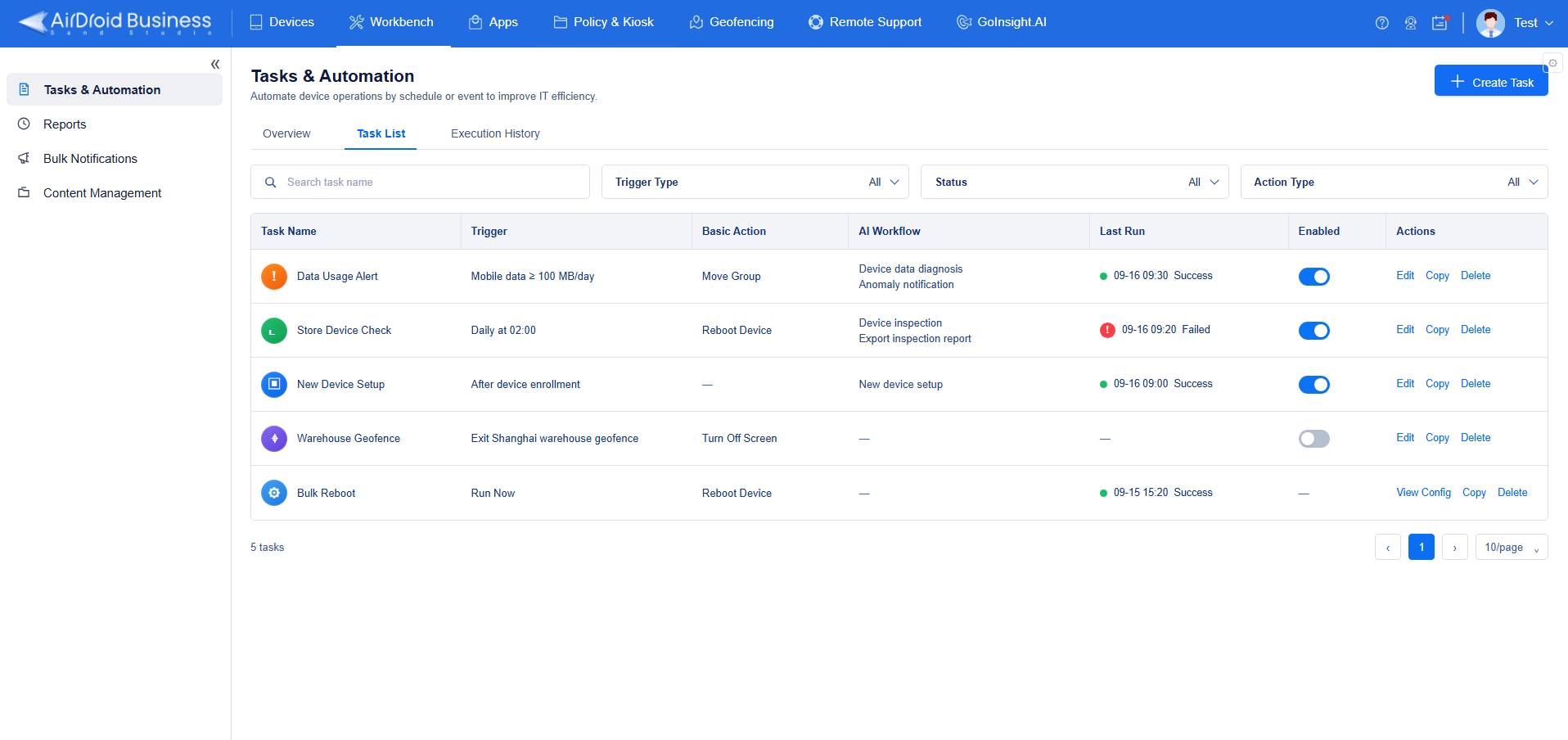Collapse the left sidebar with double-chevron icon
The image size is (1568, 740).
coord(215,64)
